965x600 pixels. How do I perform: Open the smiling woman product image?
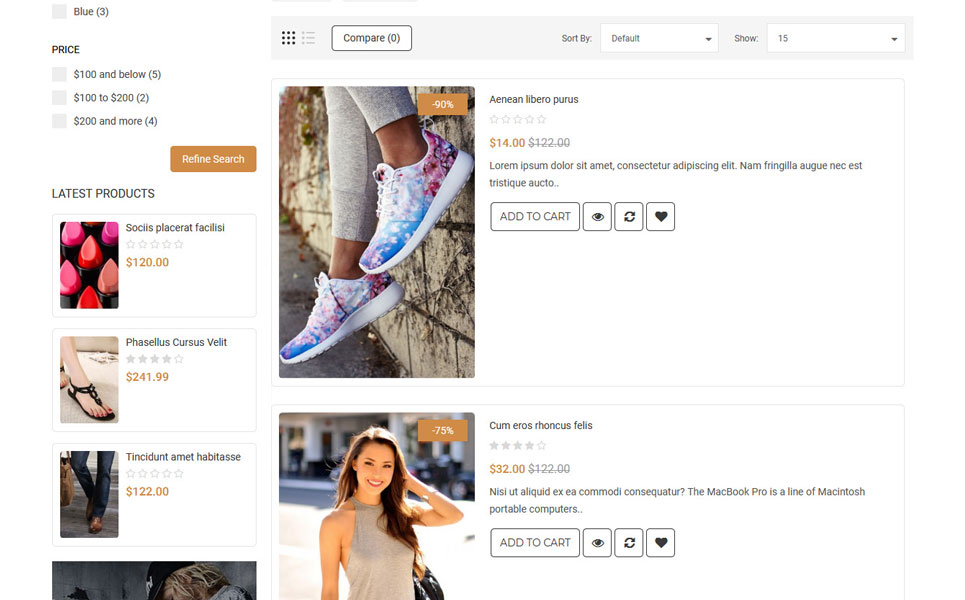(377, 506)
